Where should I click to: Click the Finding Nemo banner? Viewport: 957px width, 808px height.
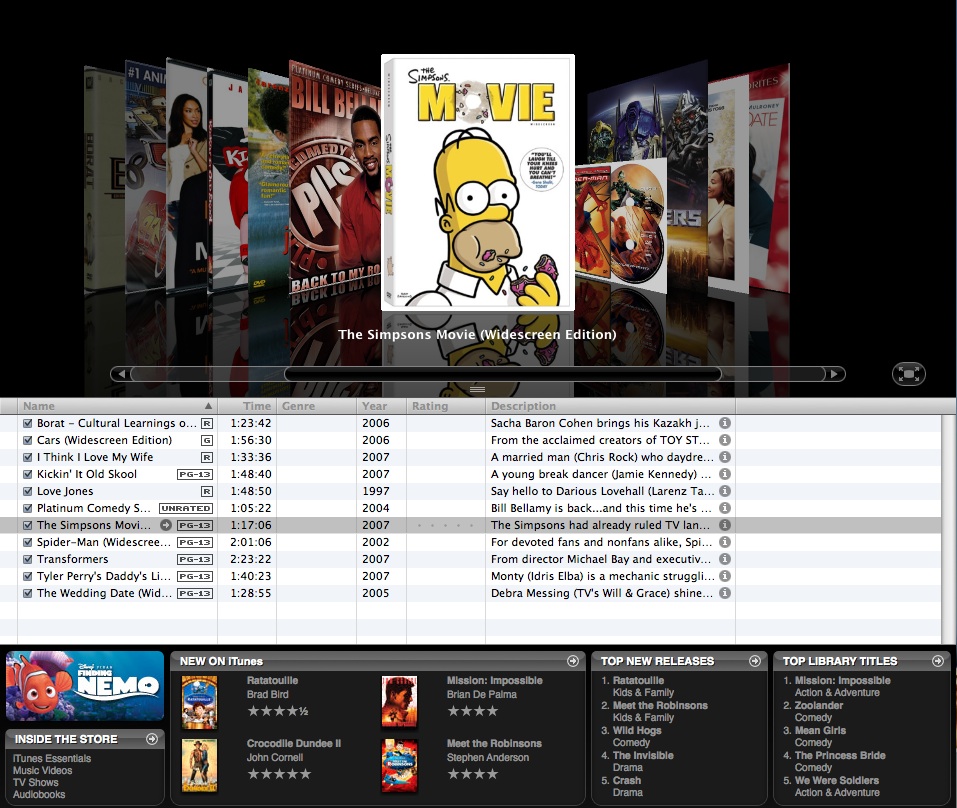(x=85, y=685)
